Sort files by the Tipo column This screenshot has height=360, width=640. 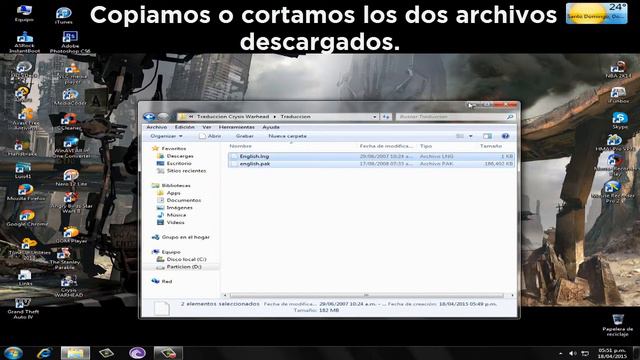tap(426, 146)
